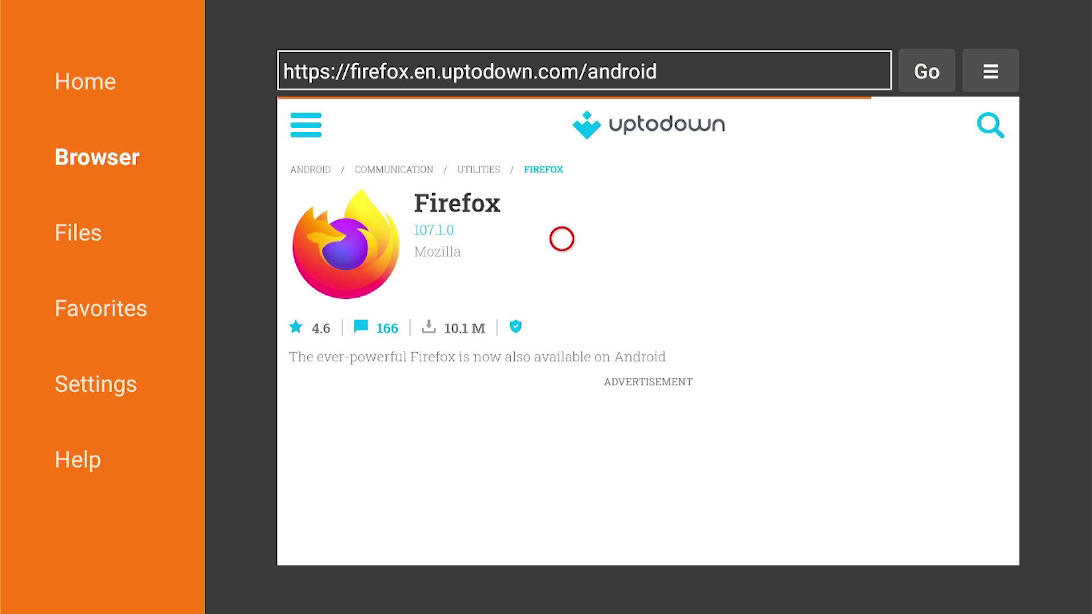Click the star rating icon
This screenshot has height=614, width=1092.
[x=296, y=327]
